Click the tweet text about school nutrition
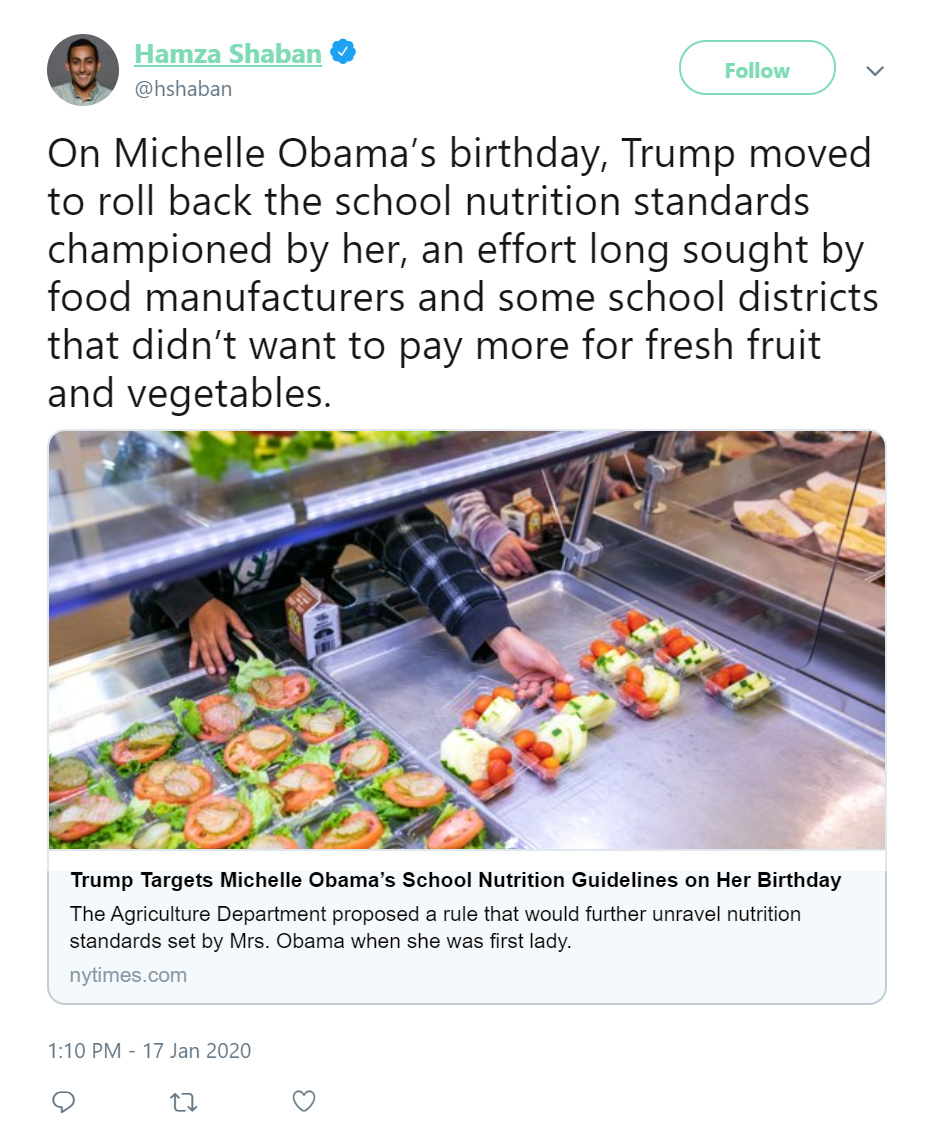929x1130 pixels. [x=463, y=273]
